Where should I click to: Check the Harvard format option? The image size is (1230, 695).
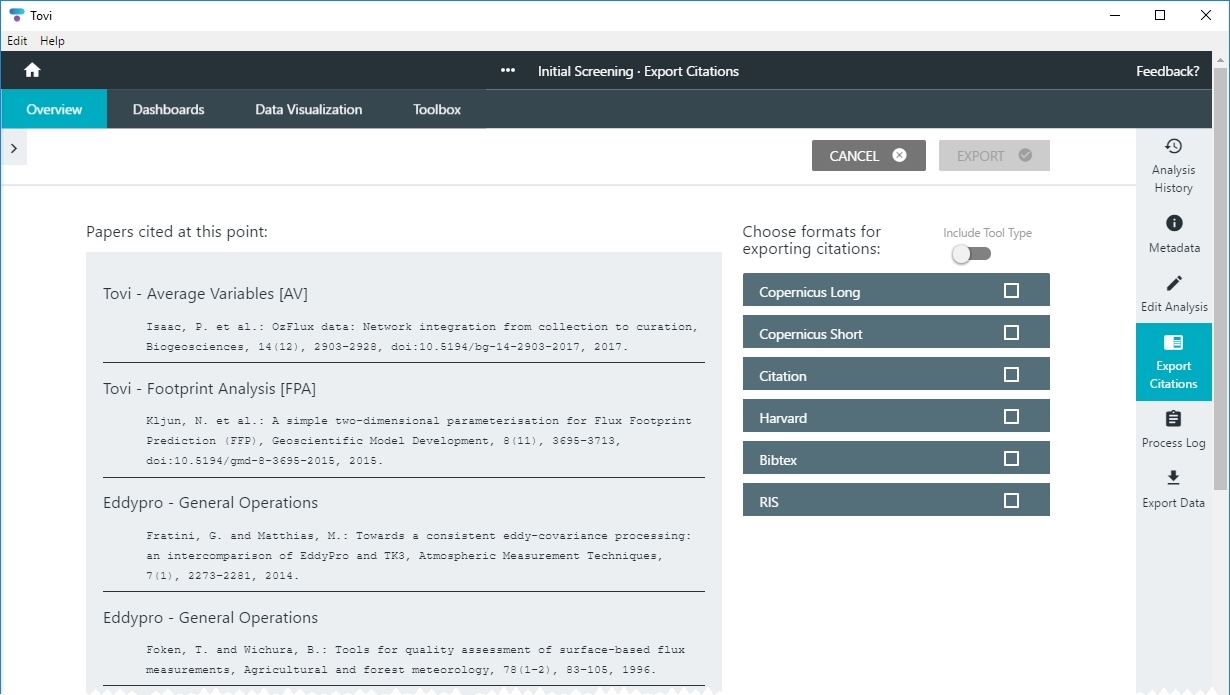[x=1011, y=417]
